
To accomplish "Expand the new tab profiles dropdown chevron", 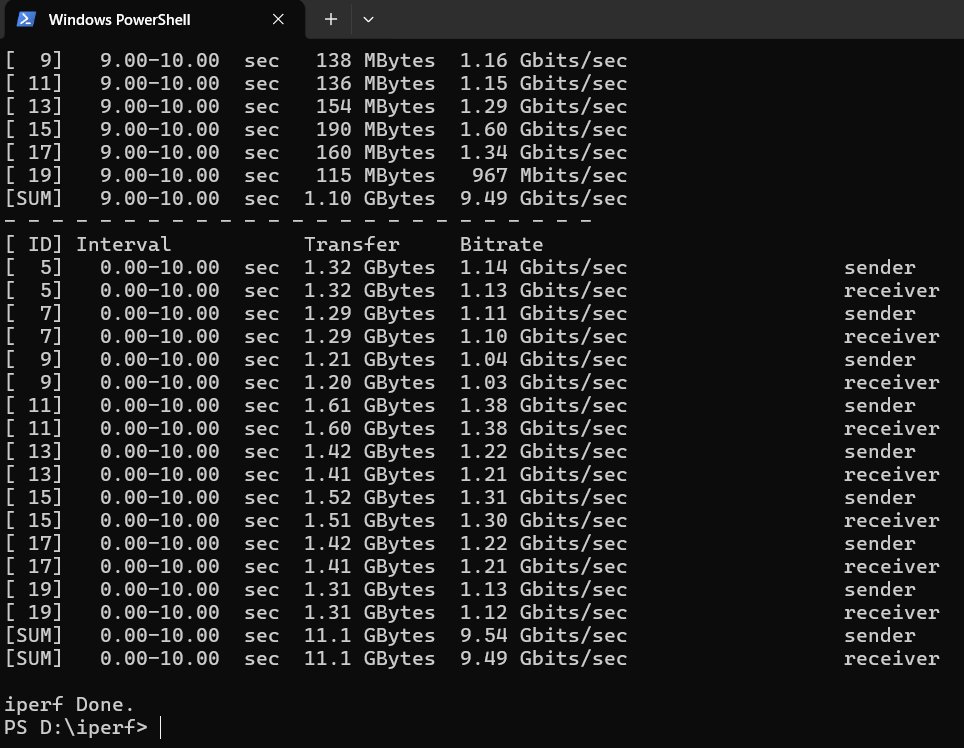I will 368,19.
